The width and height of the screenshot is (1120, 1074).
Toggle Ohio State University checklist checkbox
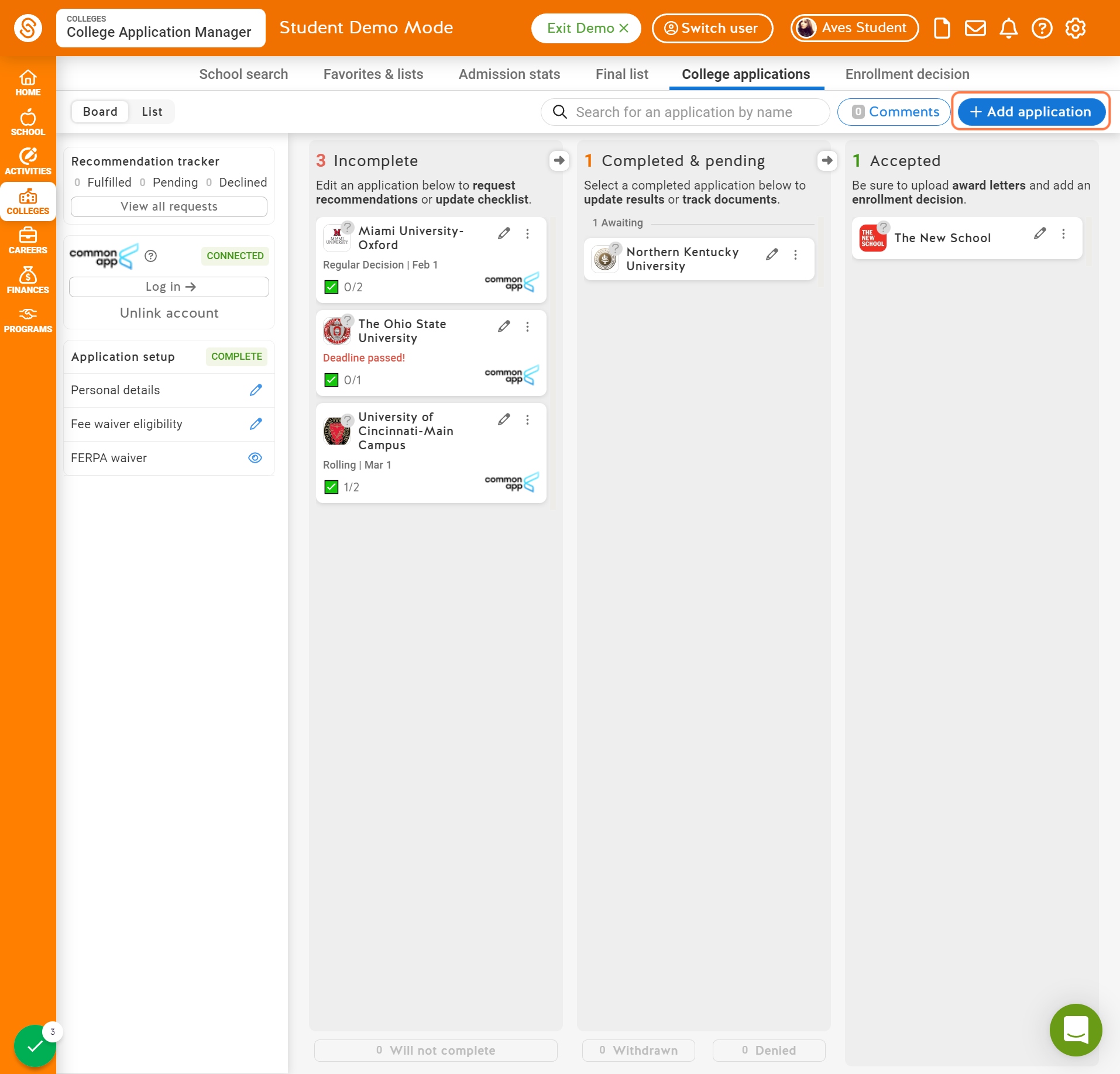coord(331,380)
